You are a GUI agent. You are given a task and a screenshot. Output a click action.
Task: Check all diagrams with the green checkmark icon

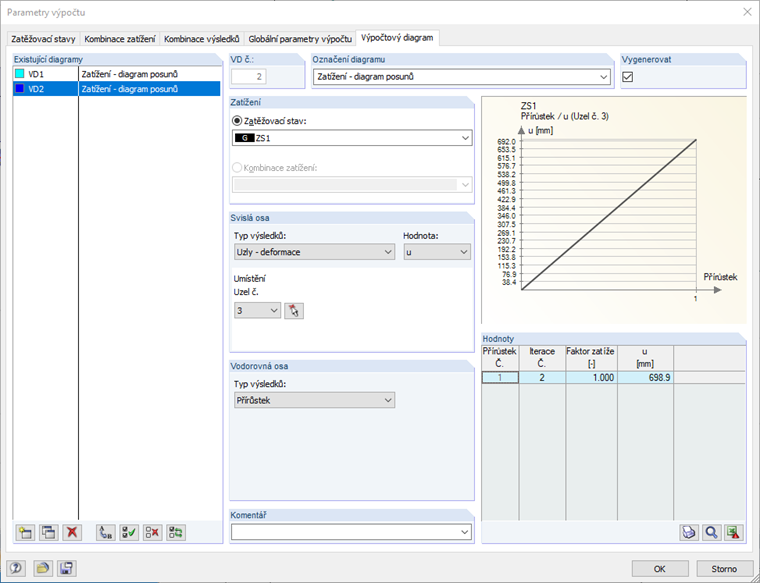pos(129,533)
